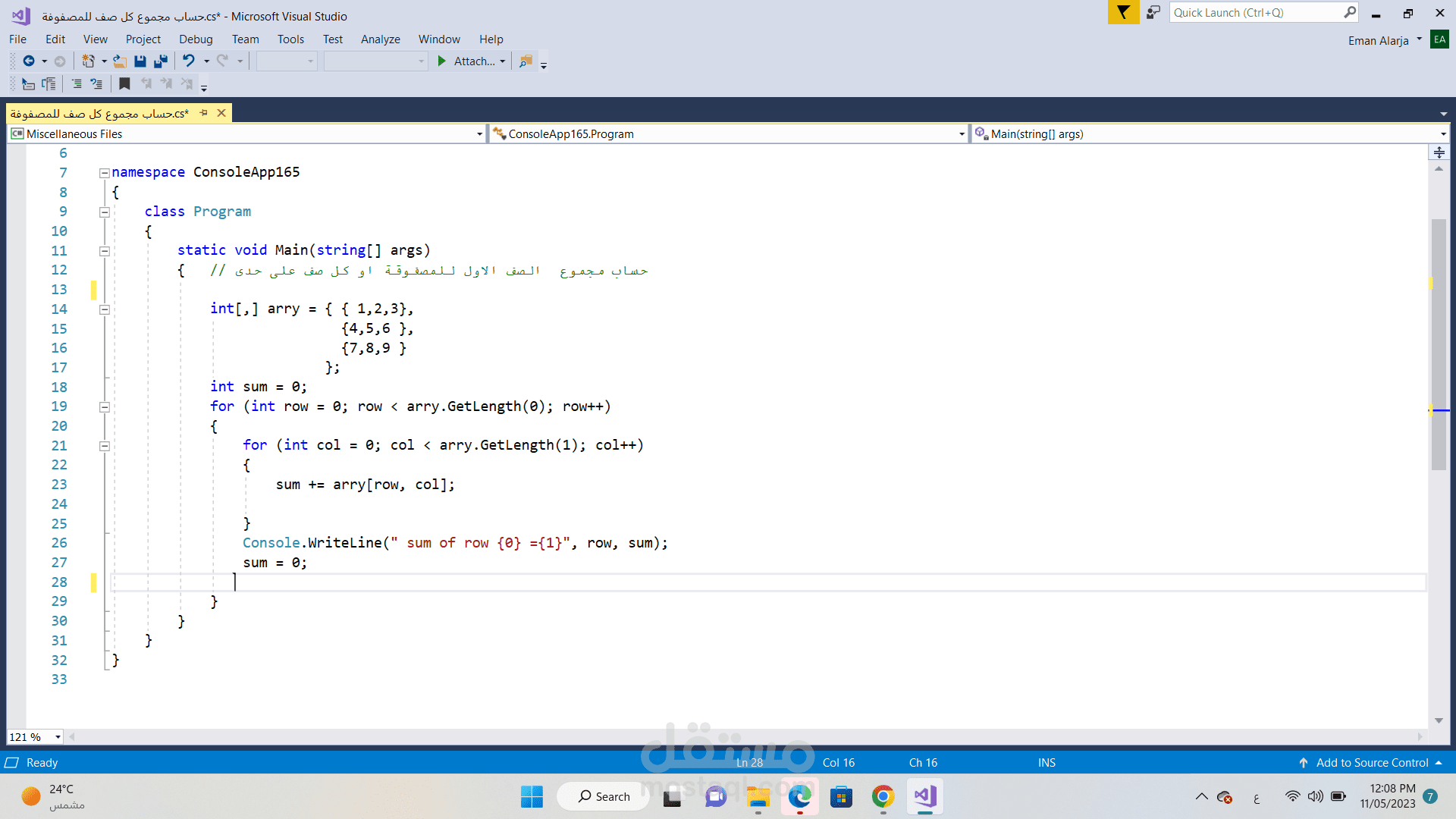Show hidden system tray icons chevron
The image size is (1456, 819).
(1201, 796)
